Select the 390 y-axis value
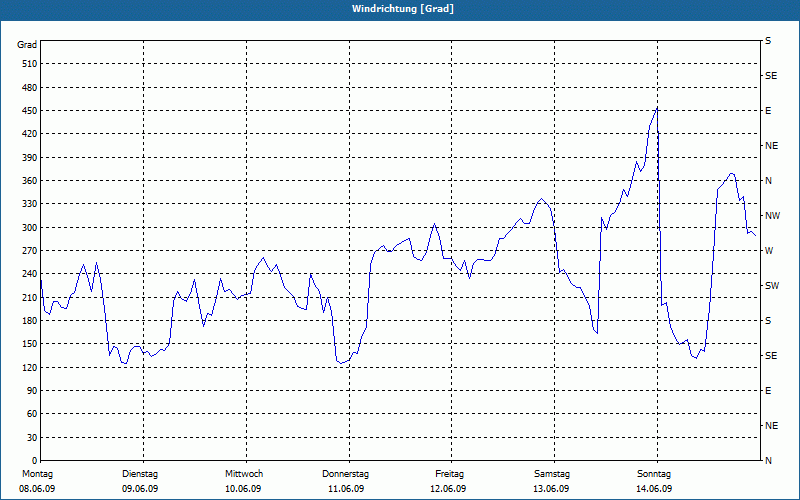 coord(30,157)
